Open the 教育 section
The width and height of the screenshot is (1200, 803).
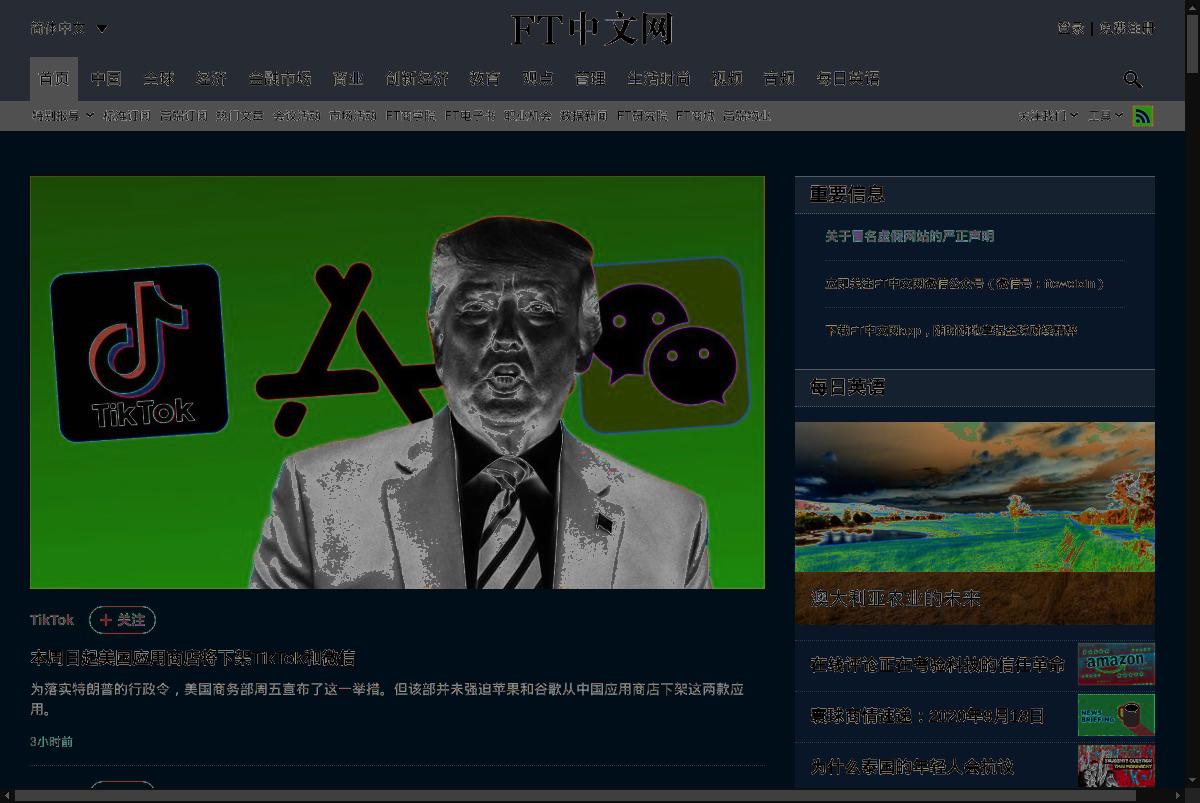click(x=485, y=78)
